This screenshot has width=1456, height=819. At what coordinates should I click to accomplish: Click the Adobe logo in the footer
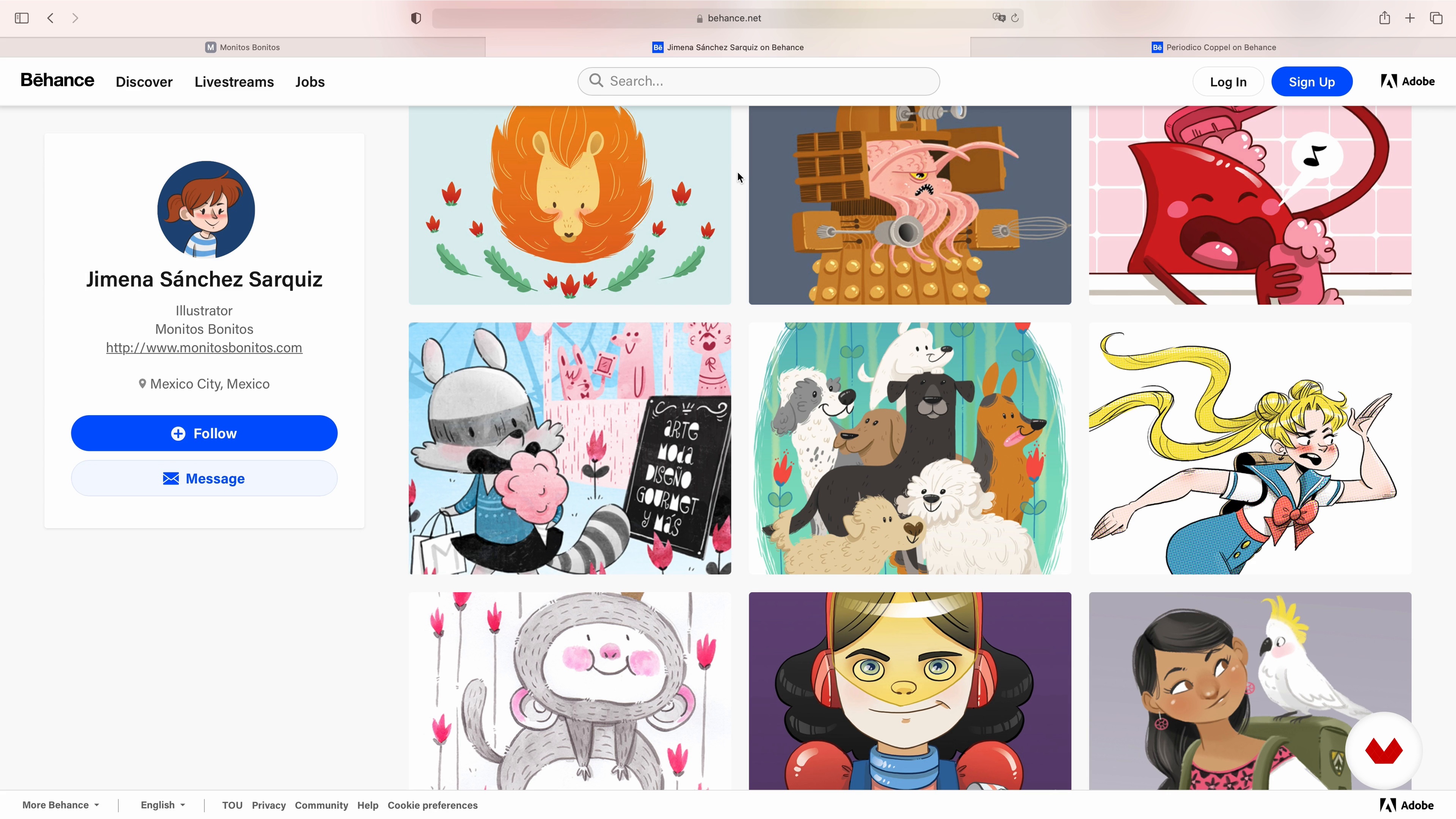[x=1407, y=805]
